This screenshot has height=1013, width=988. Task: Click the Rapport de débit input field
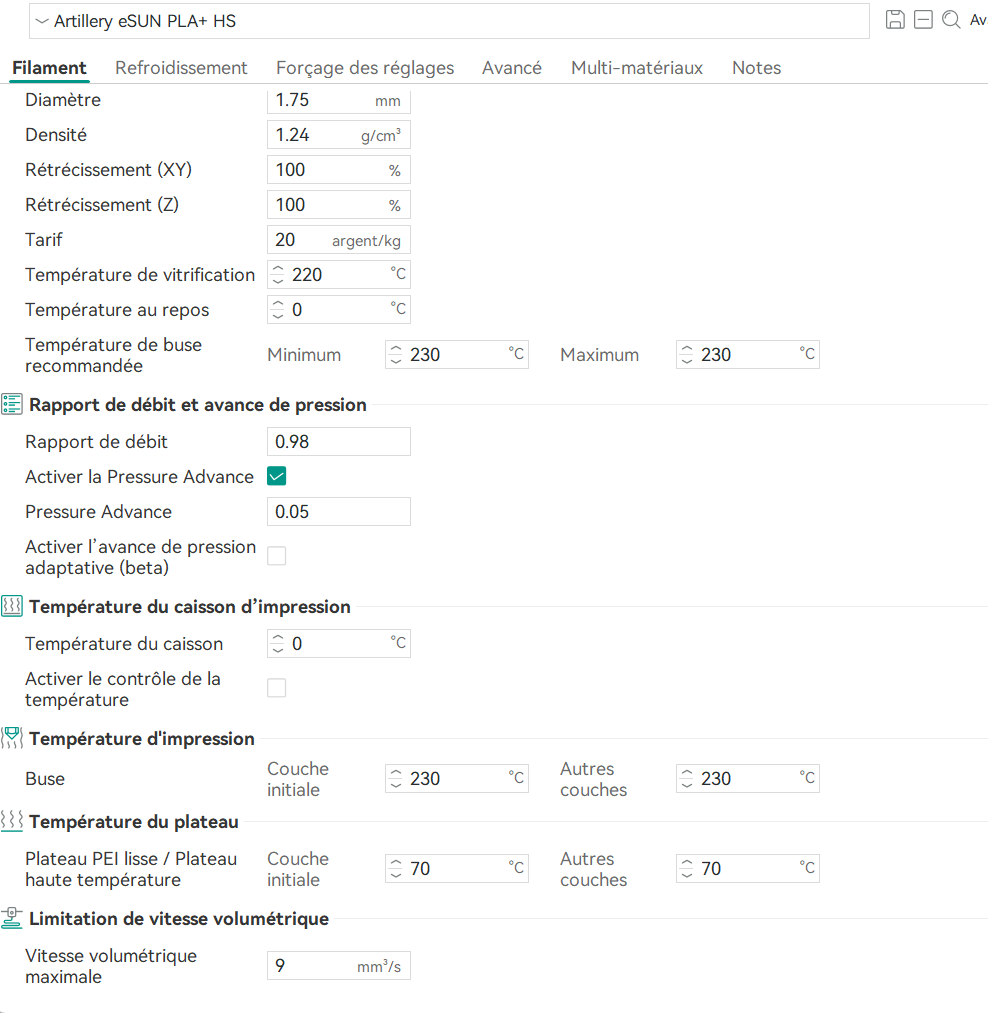click(339, 442)
